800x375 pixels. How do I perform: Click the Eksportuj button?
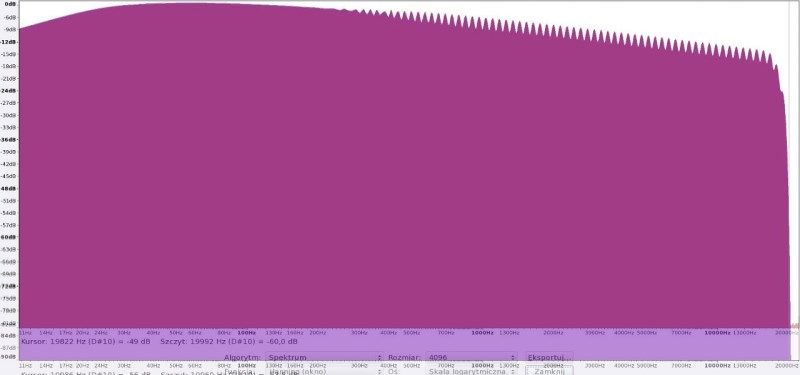(x=549, y=357)
